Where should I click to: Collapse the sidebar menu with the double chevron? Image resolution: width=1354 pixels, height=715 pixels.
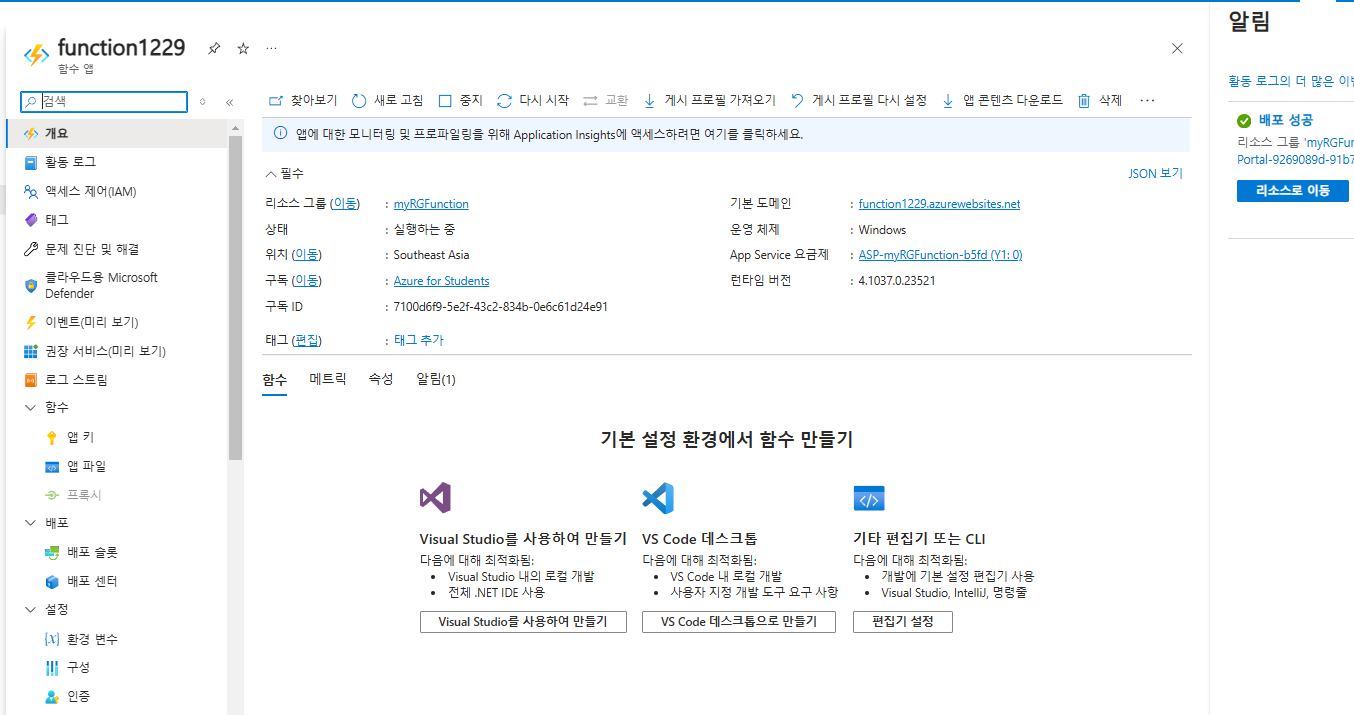point(229,102)
